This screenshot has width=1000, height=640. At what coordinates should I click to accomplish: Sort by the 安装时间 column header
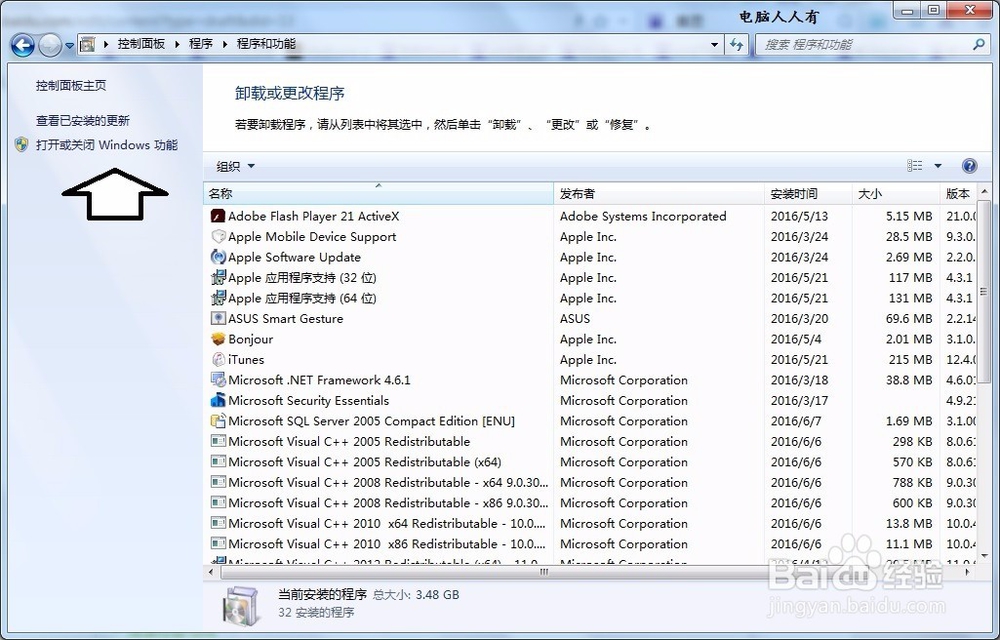pyautogui.click(x=808, y=194)
